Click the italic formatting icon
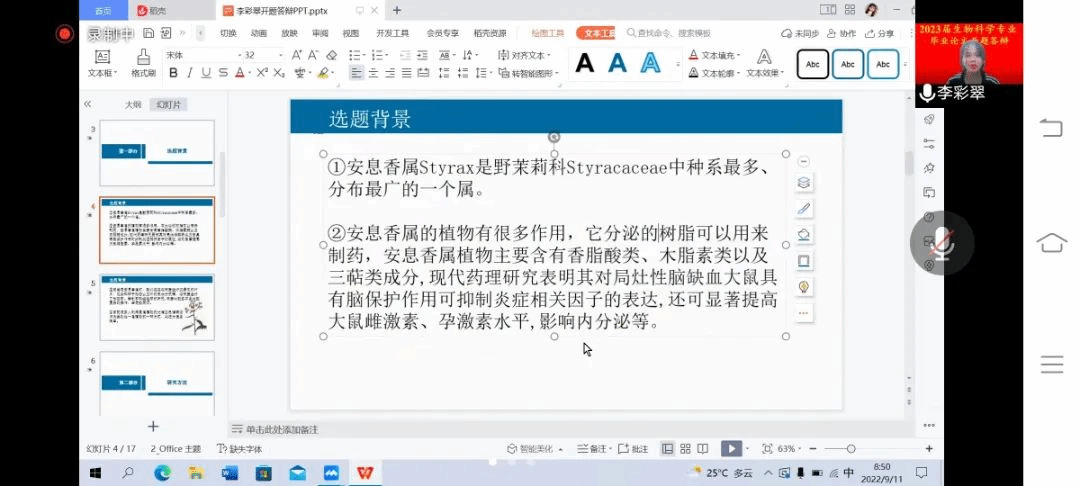The image size is (1080, 486). 190,73
